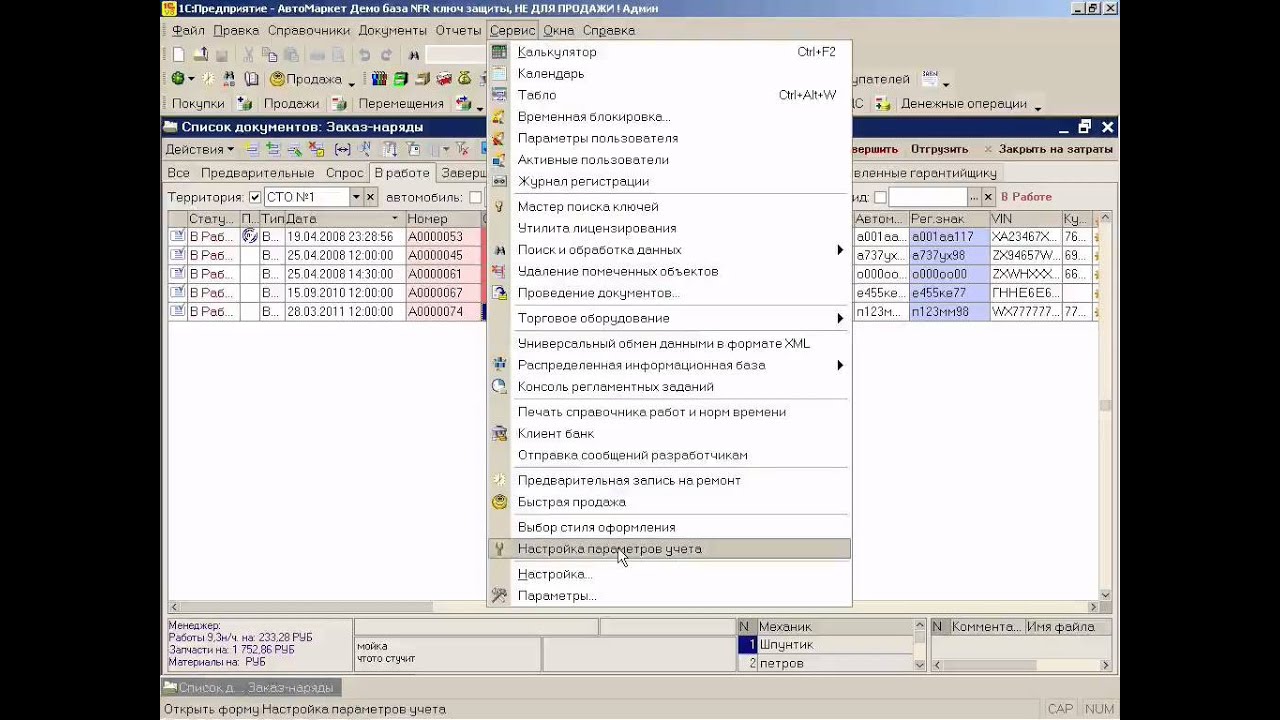The width and height of the screenshot is (1280, 720).
Task: Click the Отгрузить button
Action: coord(939,149)
